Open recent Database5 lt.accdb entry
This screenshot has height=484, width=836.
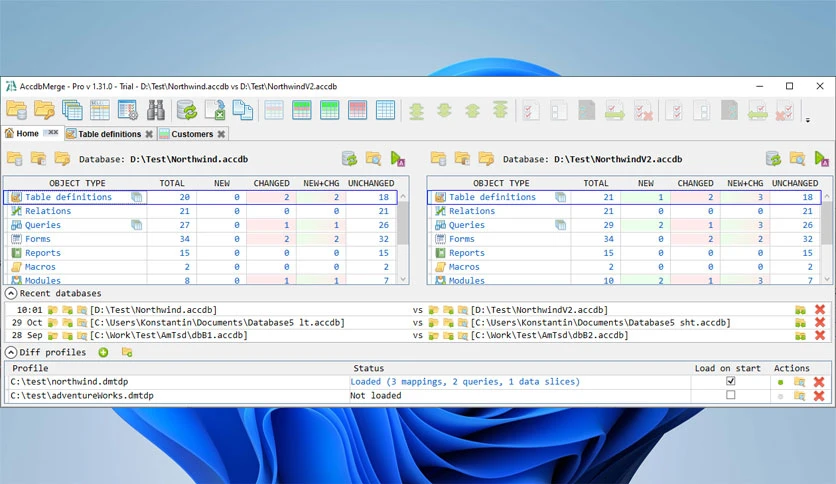coord(218,322)
